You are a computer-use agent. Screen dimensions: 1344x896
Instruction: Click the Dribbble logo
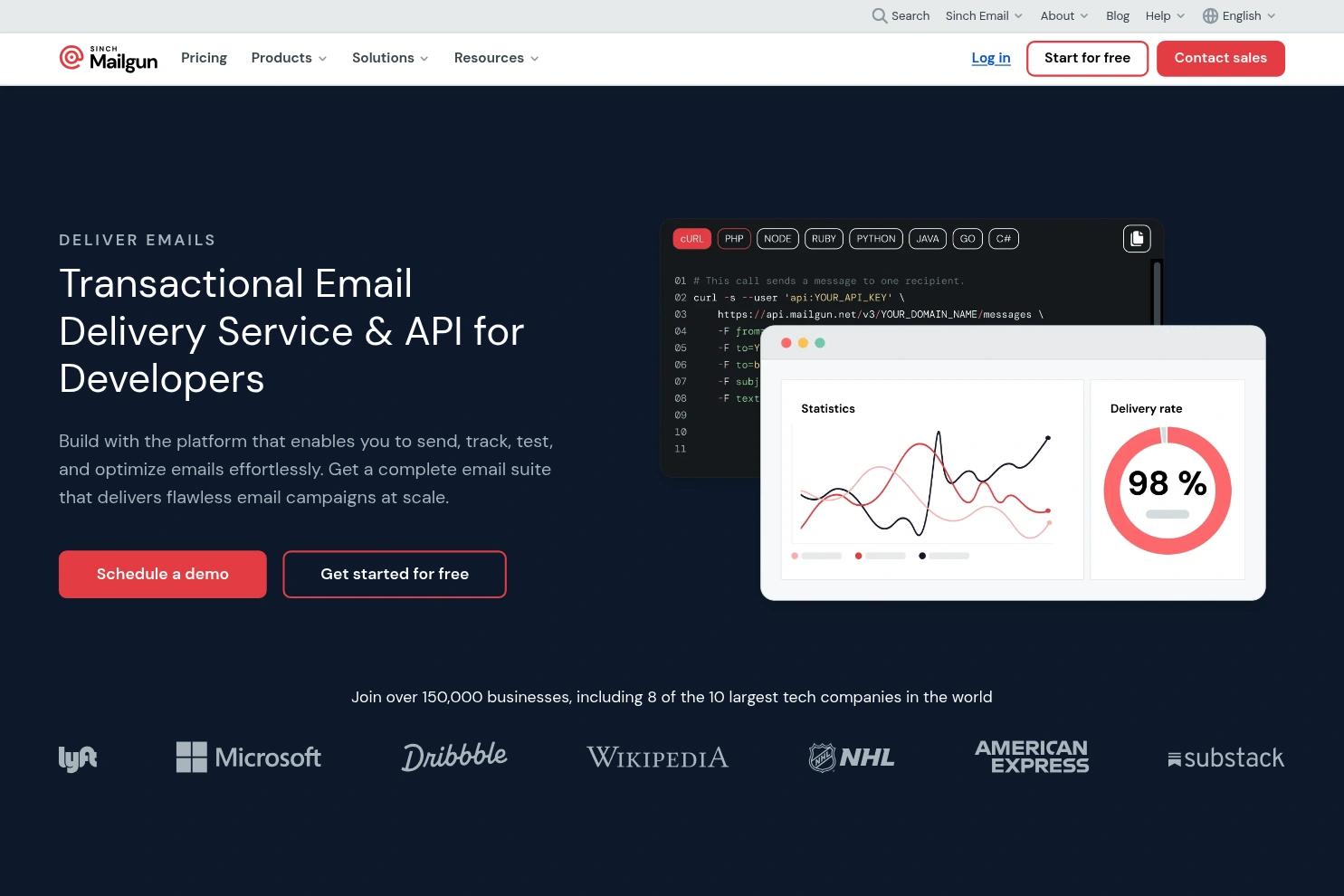point(454,757)
